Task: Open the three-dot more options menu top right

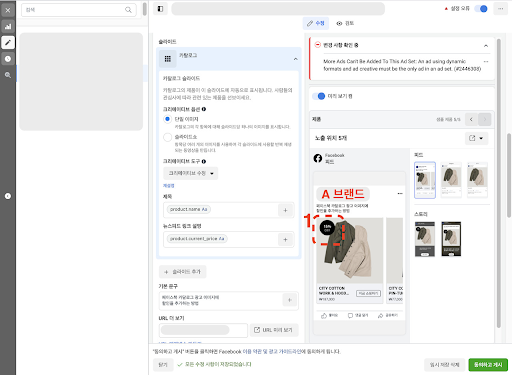Action: coord(500,9)
